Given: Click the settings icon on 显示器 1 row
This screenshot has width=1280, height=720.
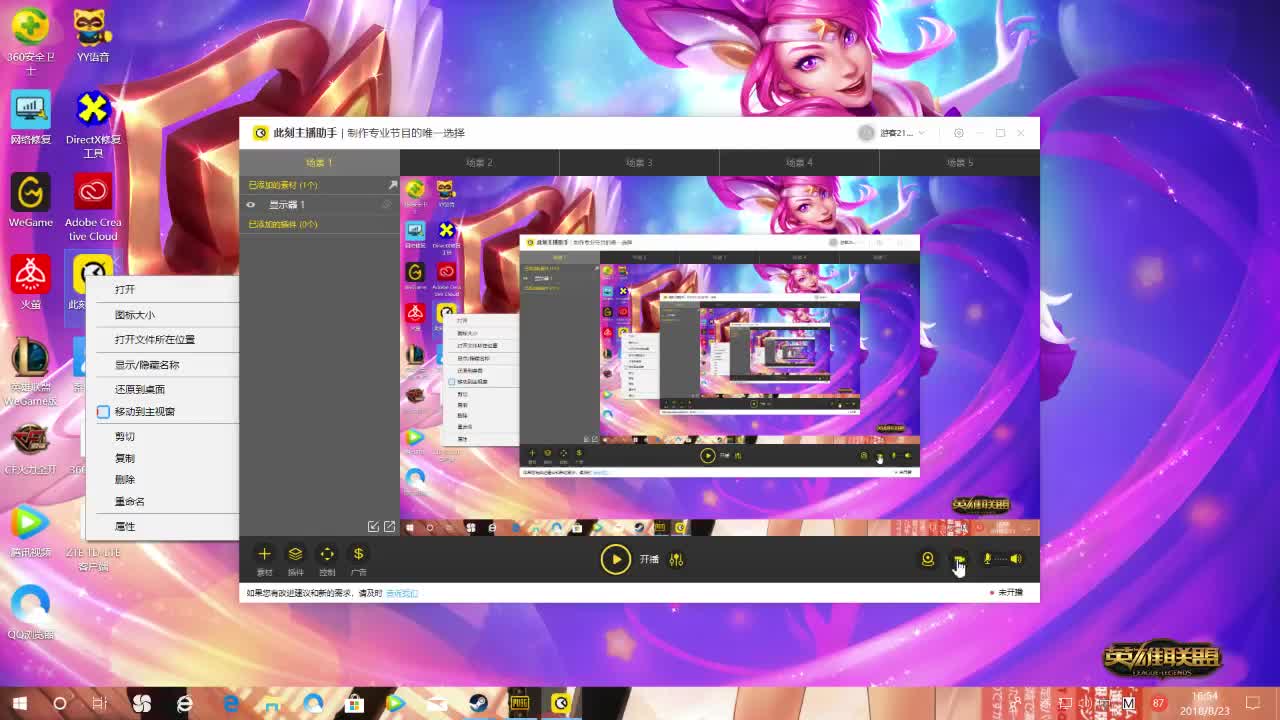Looking at the screenshot, I should tap(387, 205).
